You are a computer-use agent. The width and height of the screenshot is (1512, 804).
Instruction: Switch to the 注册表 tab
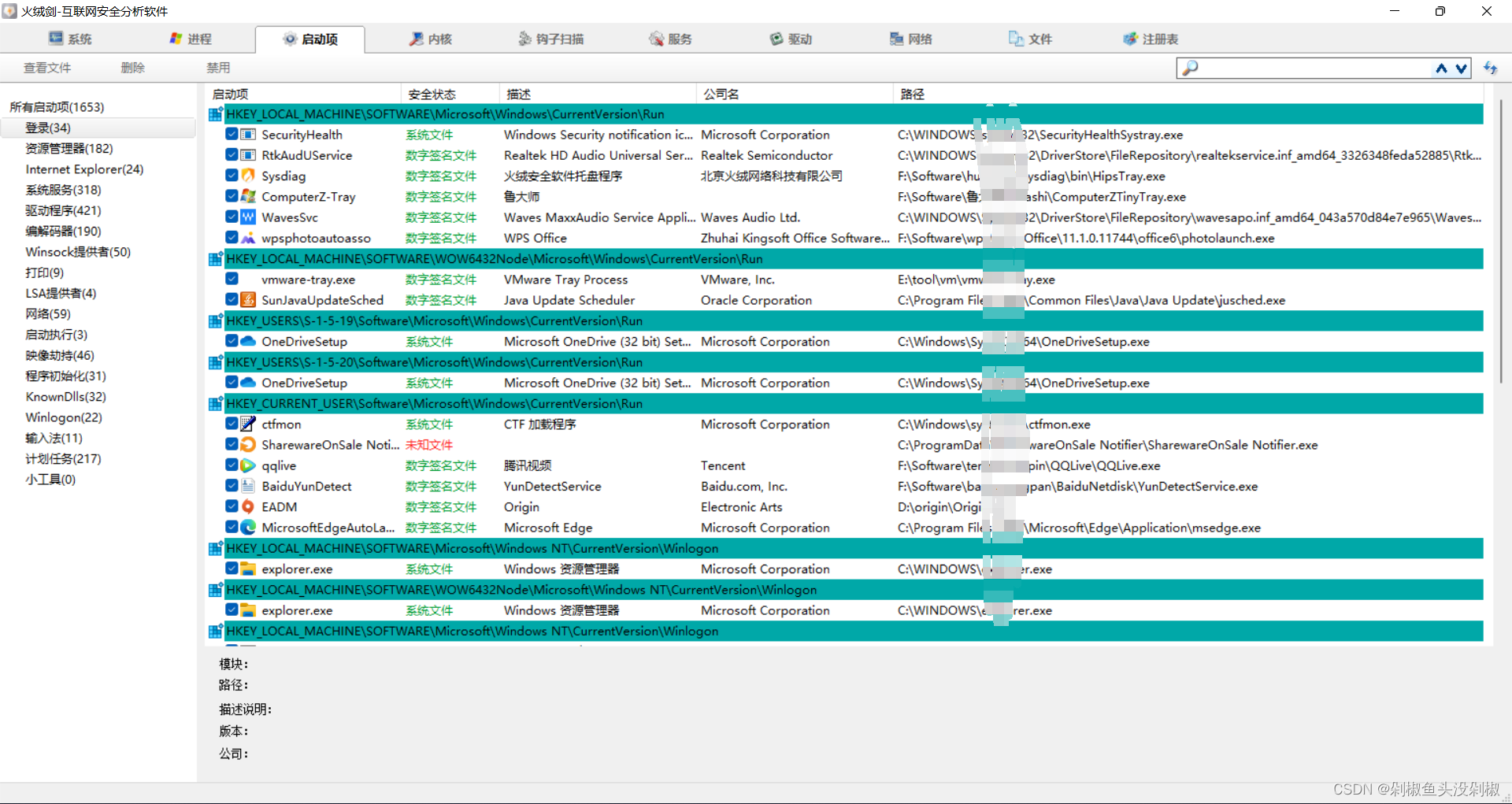click(1151, 39)
